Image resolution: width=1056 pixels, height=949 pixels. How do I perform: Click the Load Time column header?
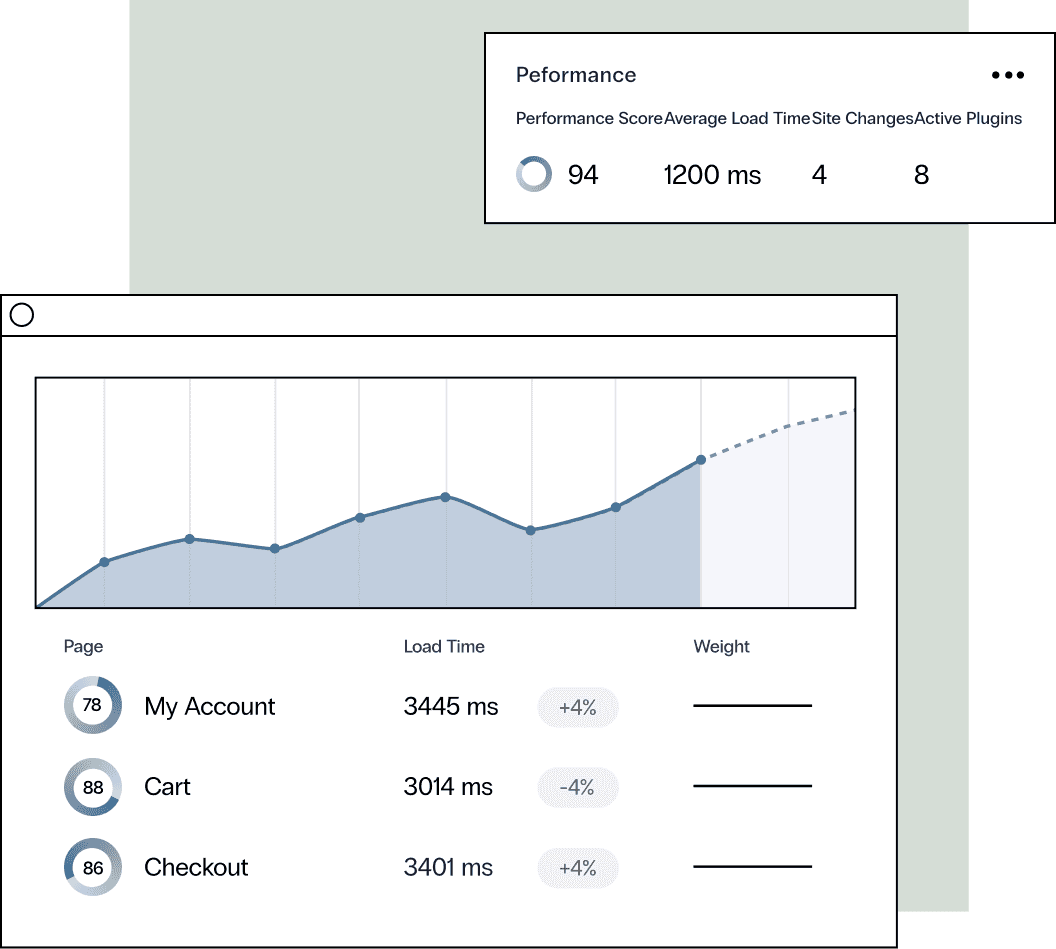point(444,647)
